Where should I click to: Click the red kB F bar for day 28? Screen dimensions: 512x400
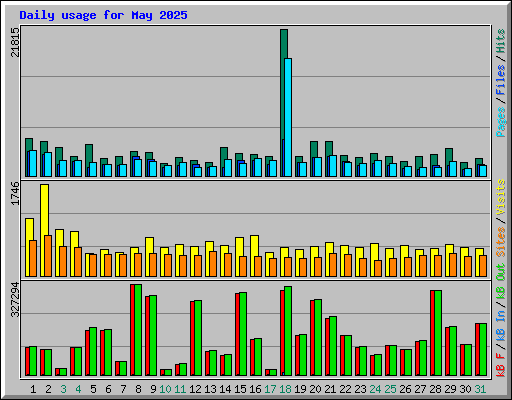click(x=432, y=333)
